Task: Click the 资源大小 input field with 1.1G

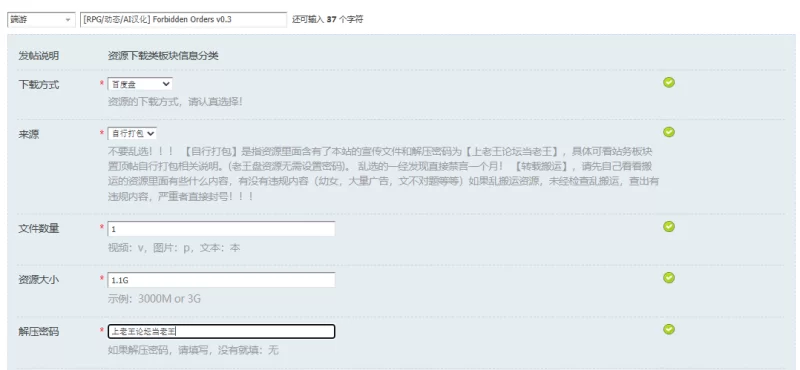Action: (x=221, y=280)
